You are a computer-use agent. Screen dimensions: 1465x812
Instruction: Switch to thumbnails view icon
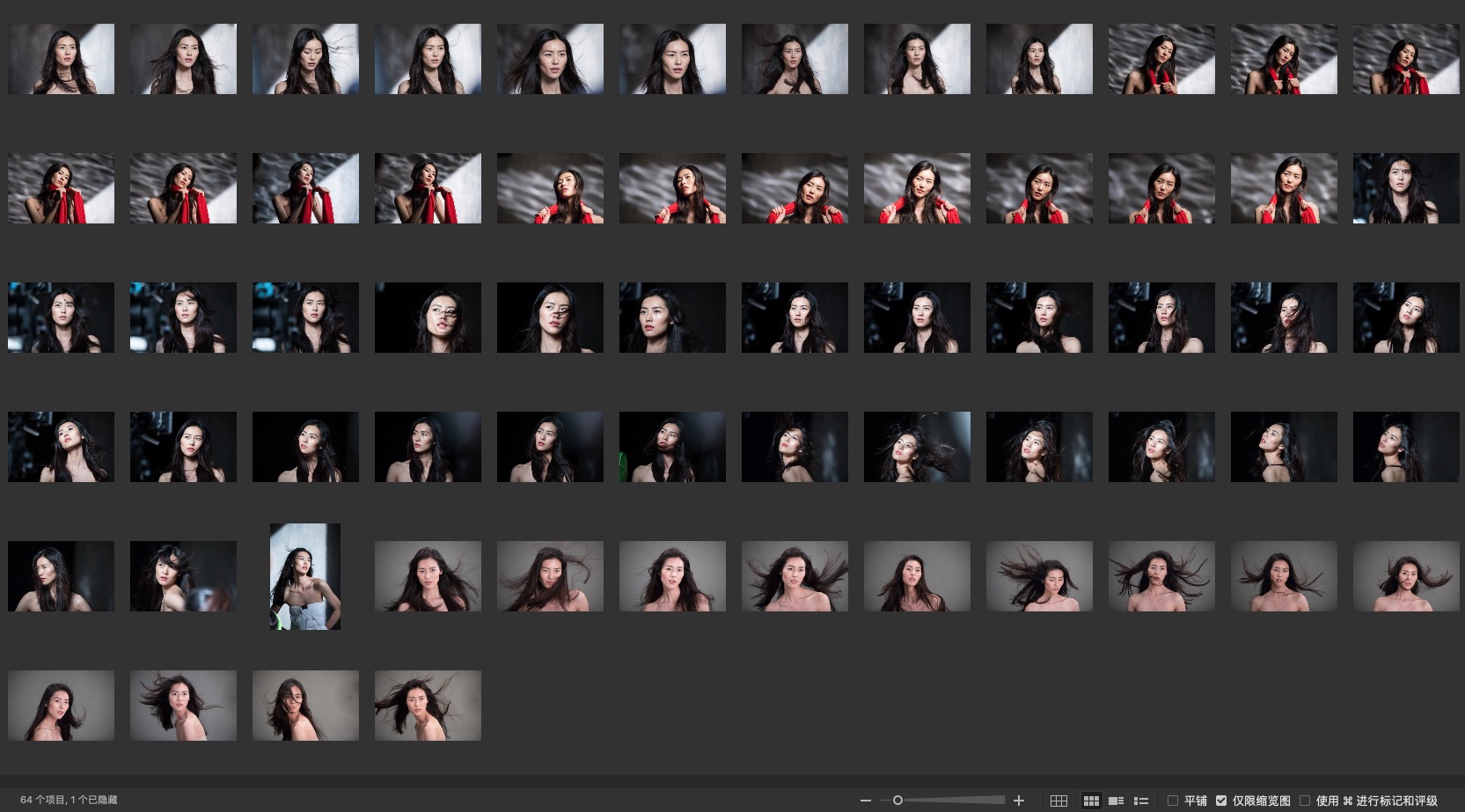[x=1091, y=801]
